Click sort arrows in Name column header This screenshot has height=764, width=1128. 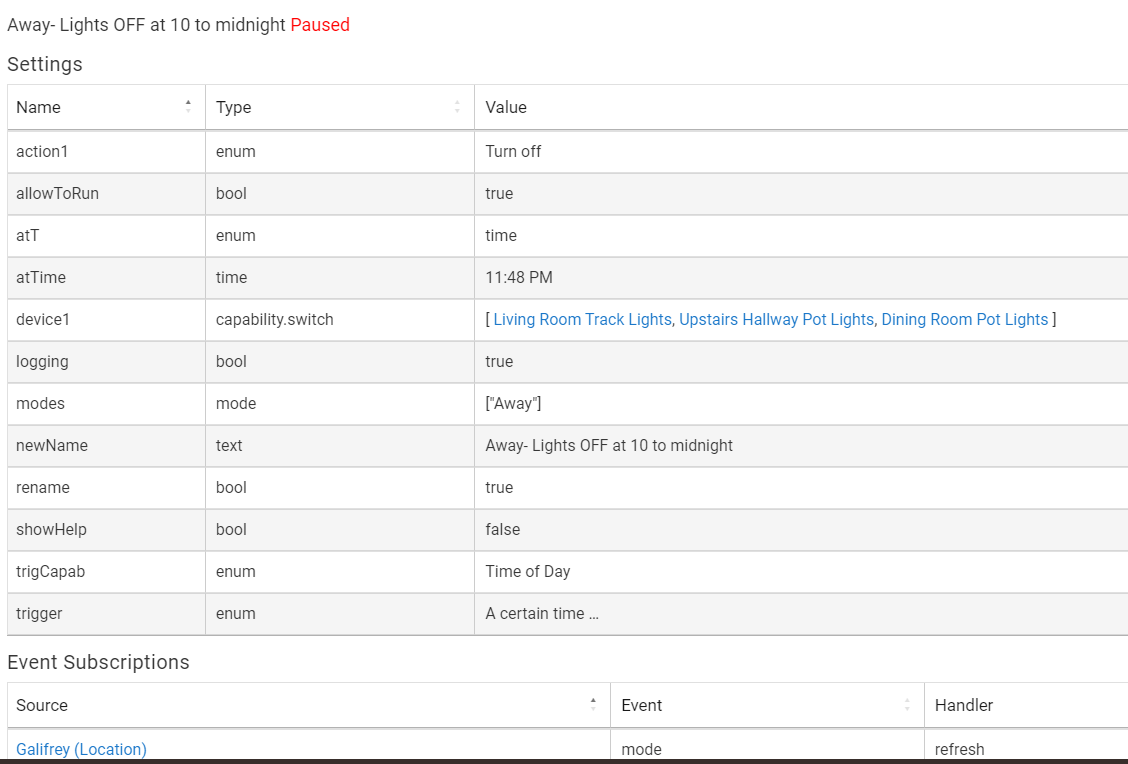click(x=188, y=106)
